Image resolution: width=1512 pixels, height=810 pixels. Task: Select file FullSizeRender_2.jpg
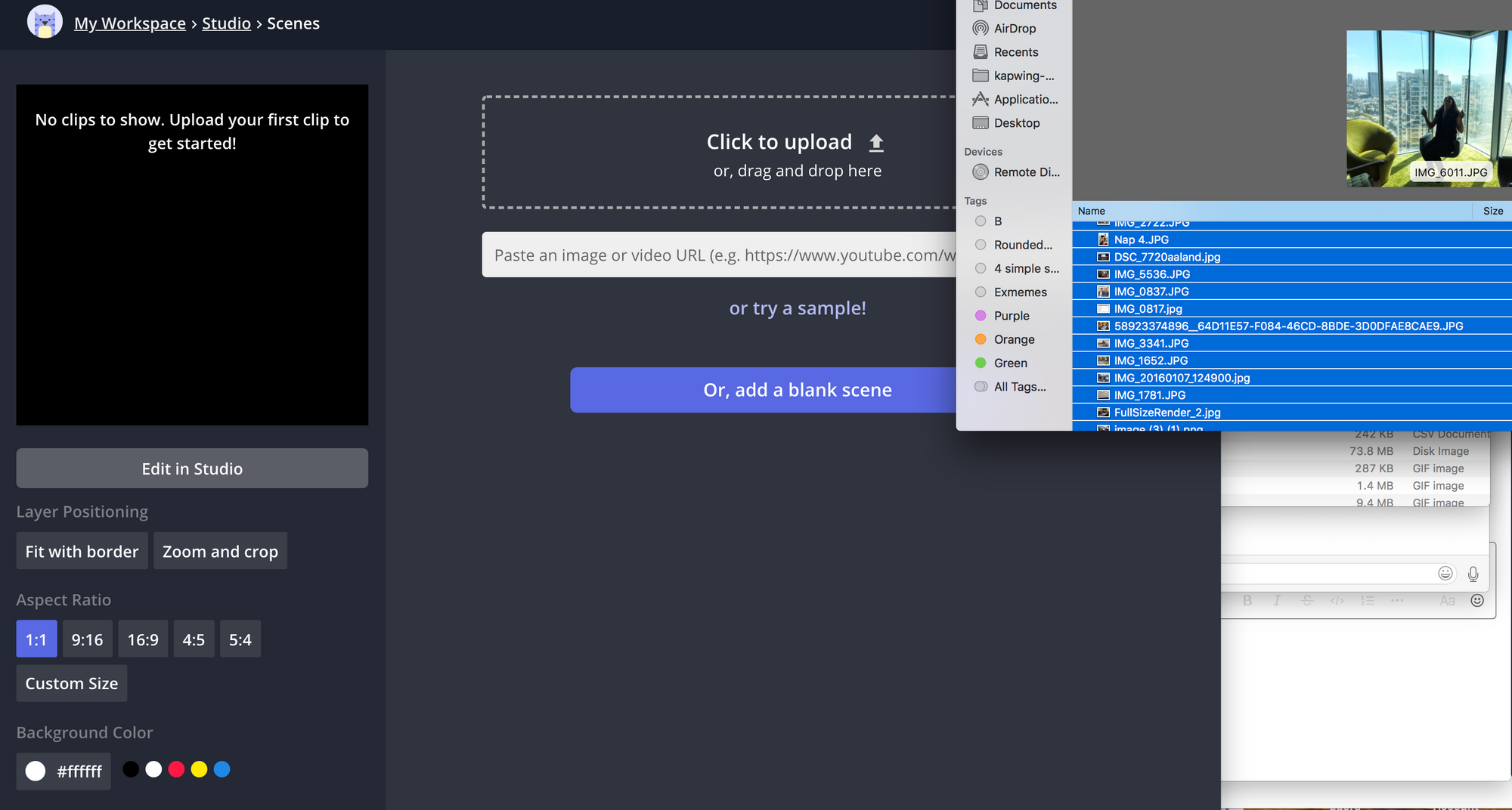[x=1292, y=413]
